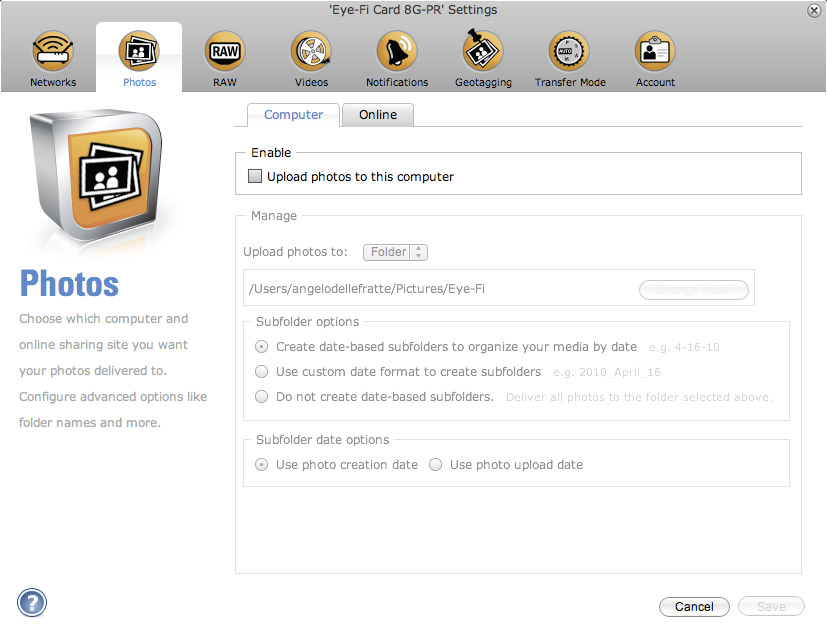
Task: Open the Geotagging pushpin icon
Action: tap(483, 51)
